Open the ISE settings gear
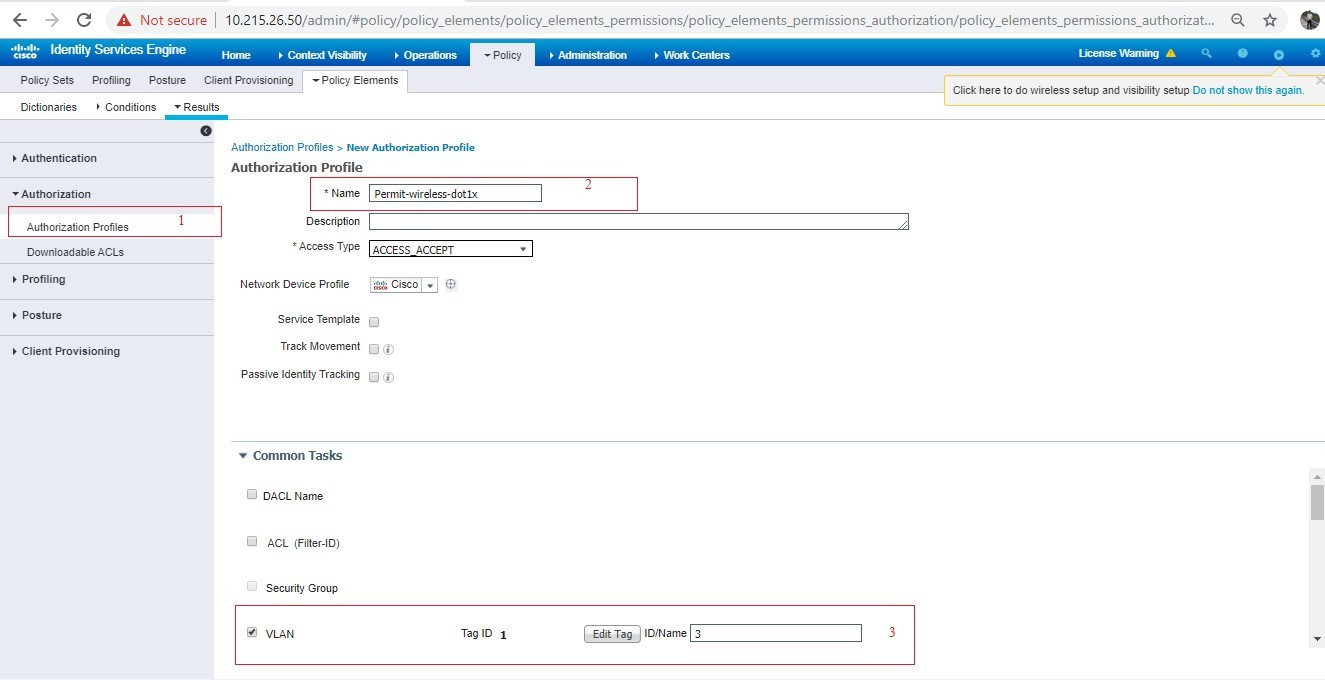Viewport: 1325px width, 680px height. [1315, 54]
